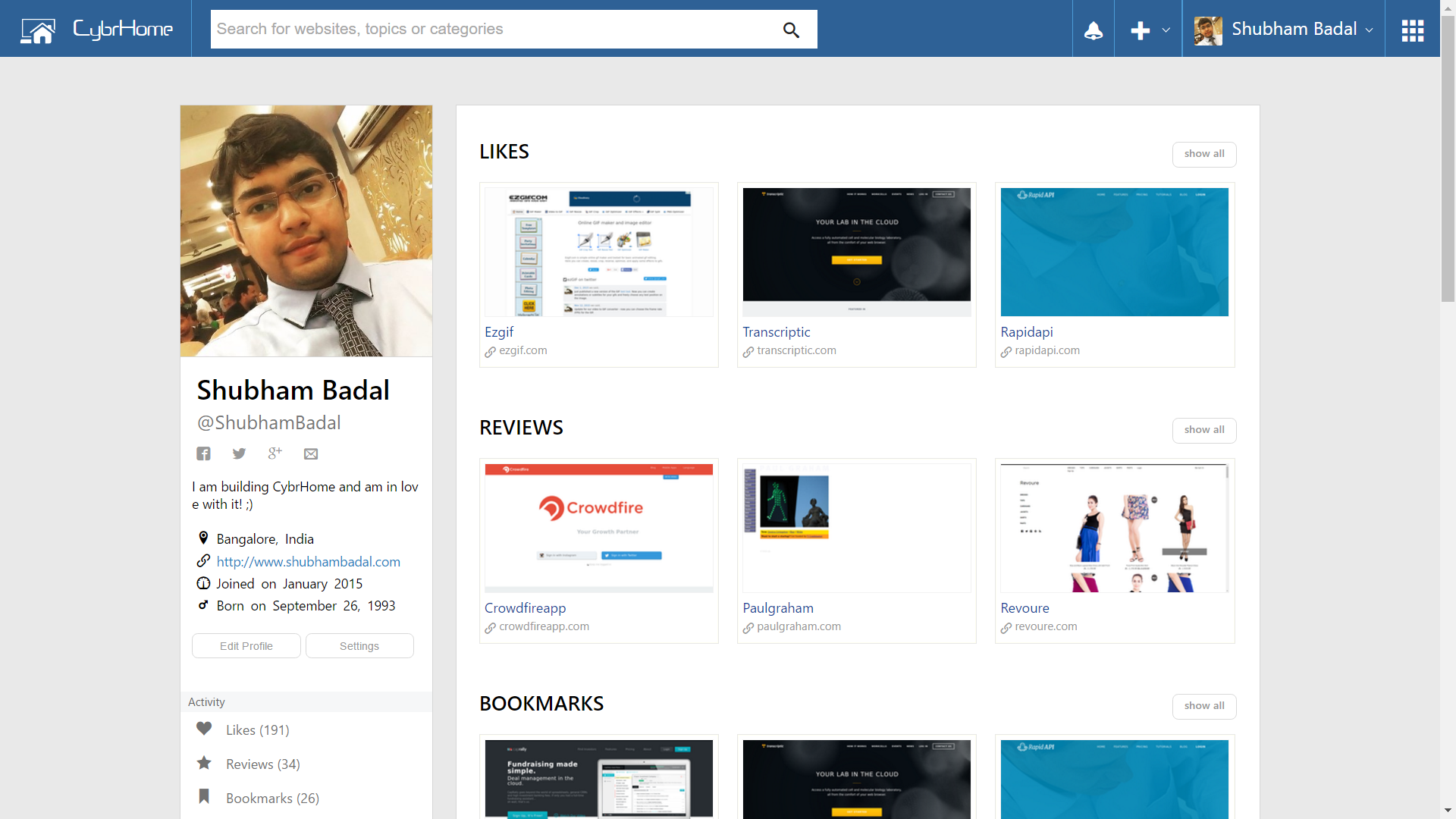Open the Rapidapi likes thumbnail

pyautogui.click(x=1115, y=252)
